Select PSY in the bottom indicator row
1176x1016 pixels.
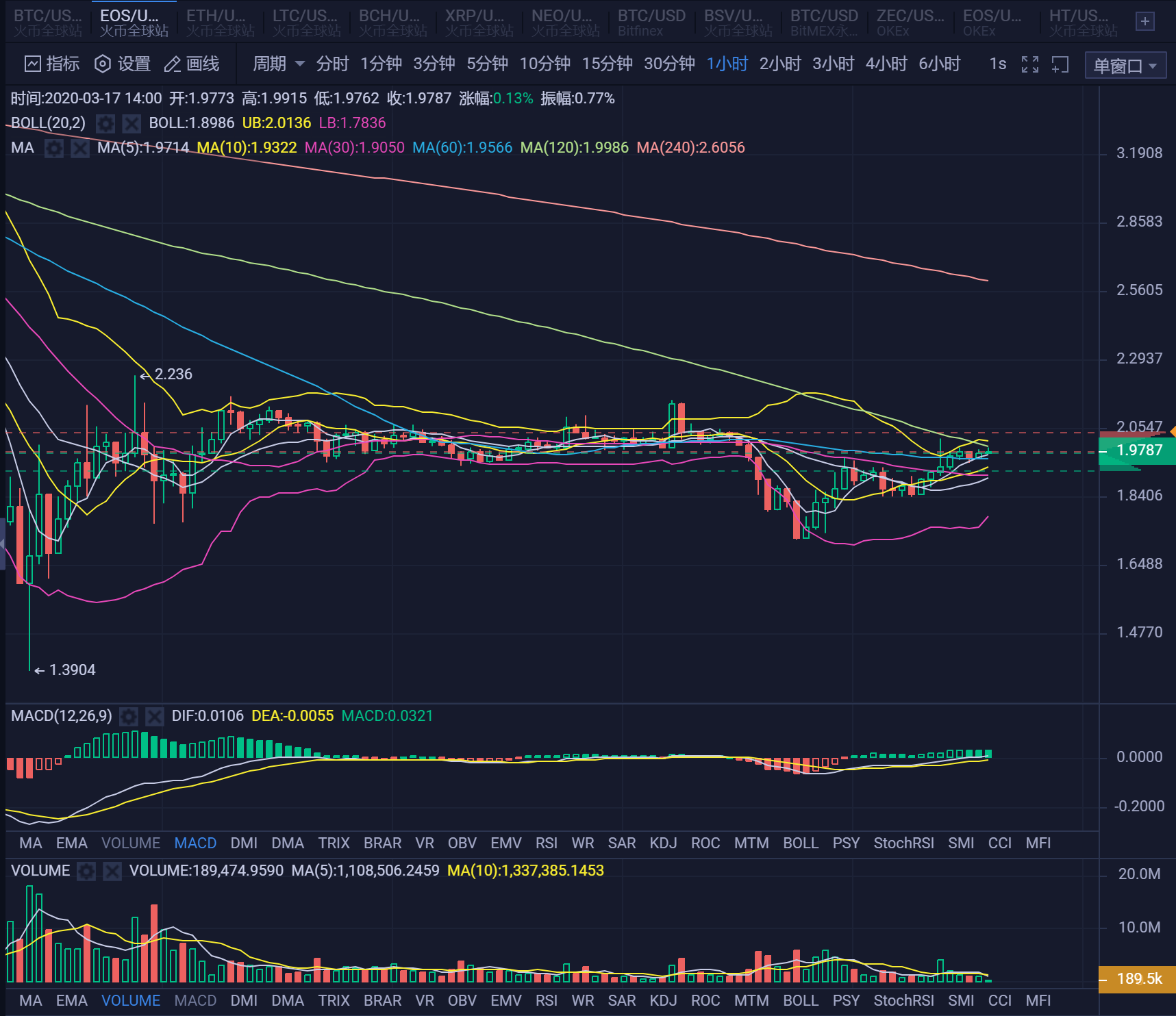point(846,1001)
